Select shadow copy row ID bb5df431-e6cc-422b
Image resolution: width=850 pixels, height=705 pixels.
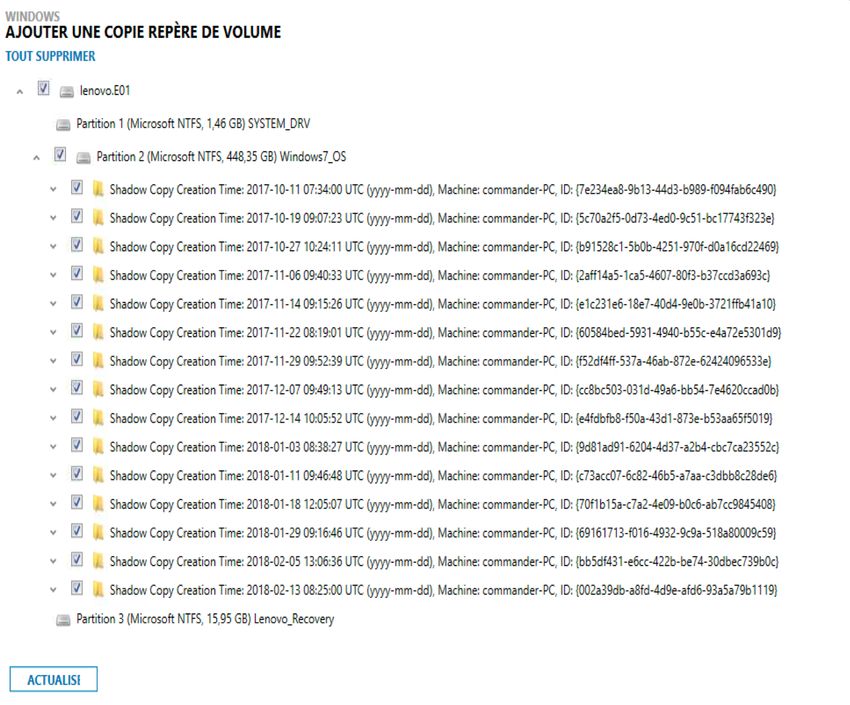point(444,561)
